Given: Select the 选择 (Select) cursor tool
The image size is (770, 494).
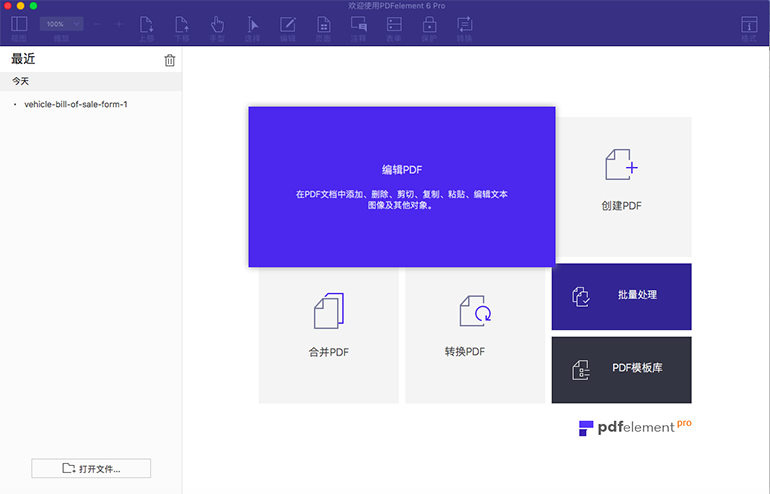Looking at the screenshot, I should (252, 25).
